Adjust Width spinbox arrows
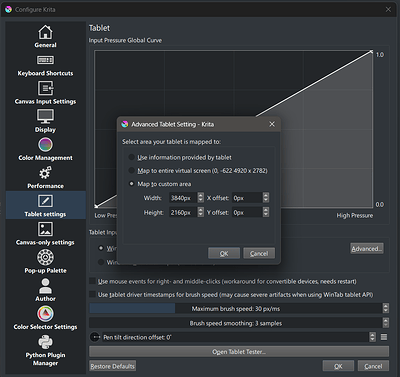This screenshot has width=400, height=377. point(200,198)
